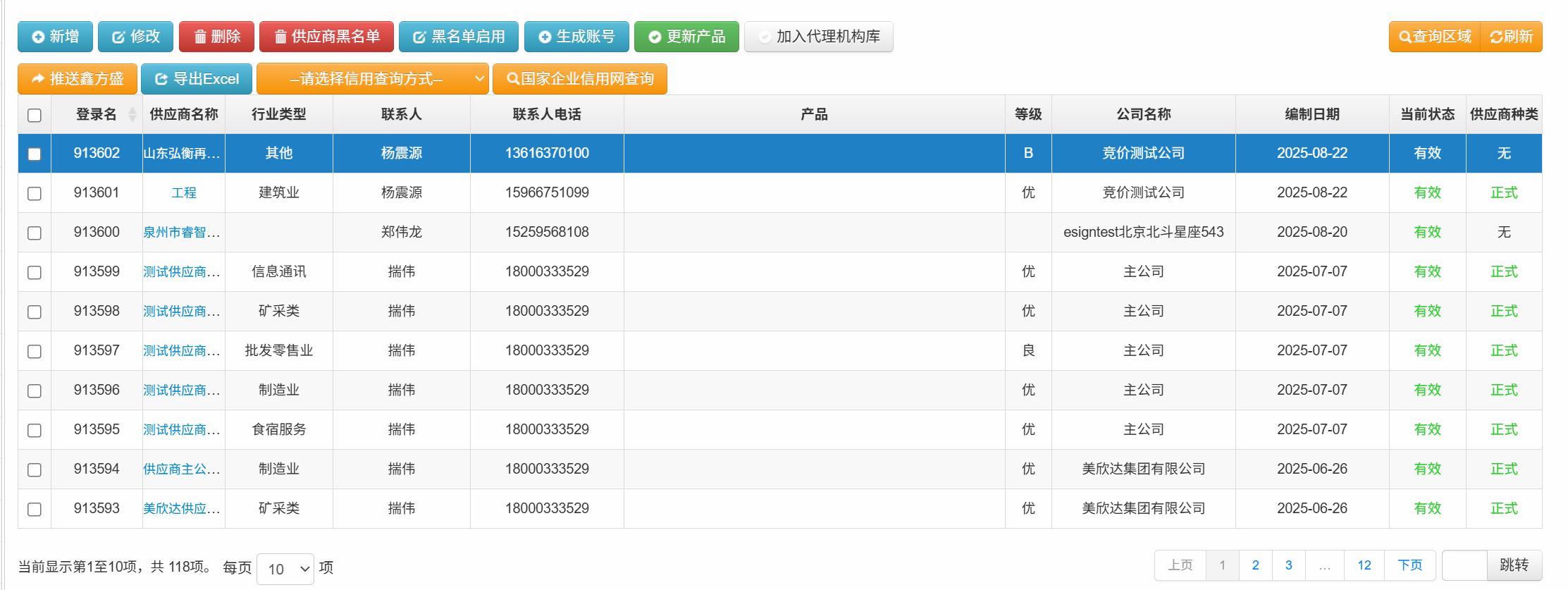
Task: Click the page number jump input field
Action: click(x=1464, y=565)
